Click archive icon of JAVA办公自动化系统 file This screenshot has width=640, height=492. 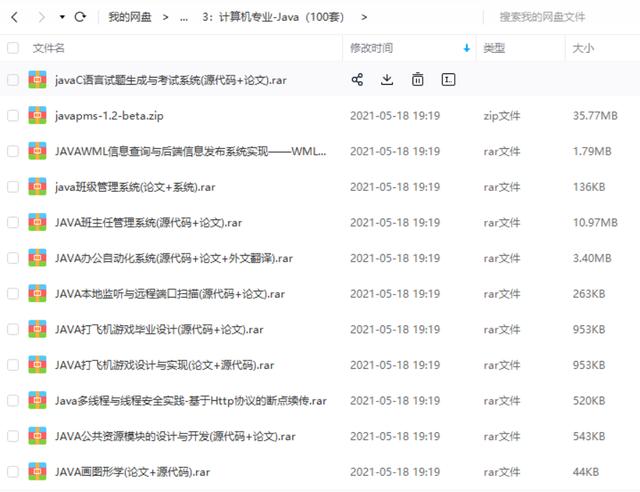tap(37, 258)
